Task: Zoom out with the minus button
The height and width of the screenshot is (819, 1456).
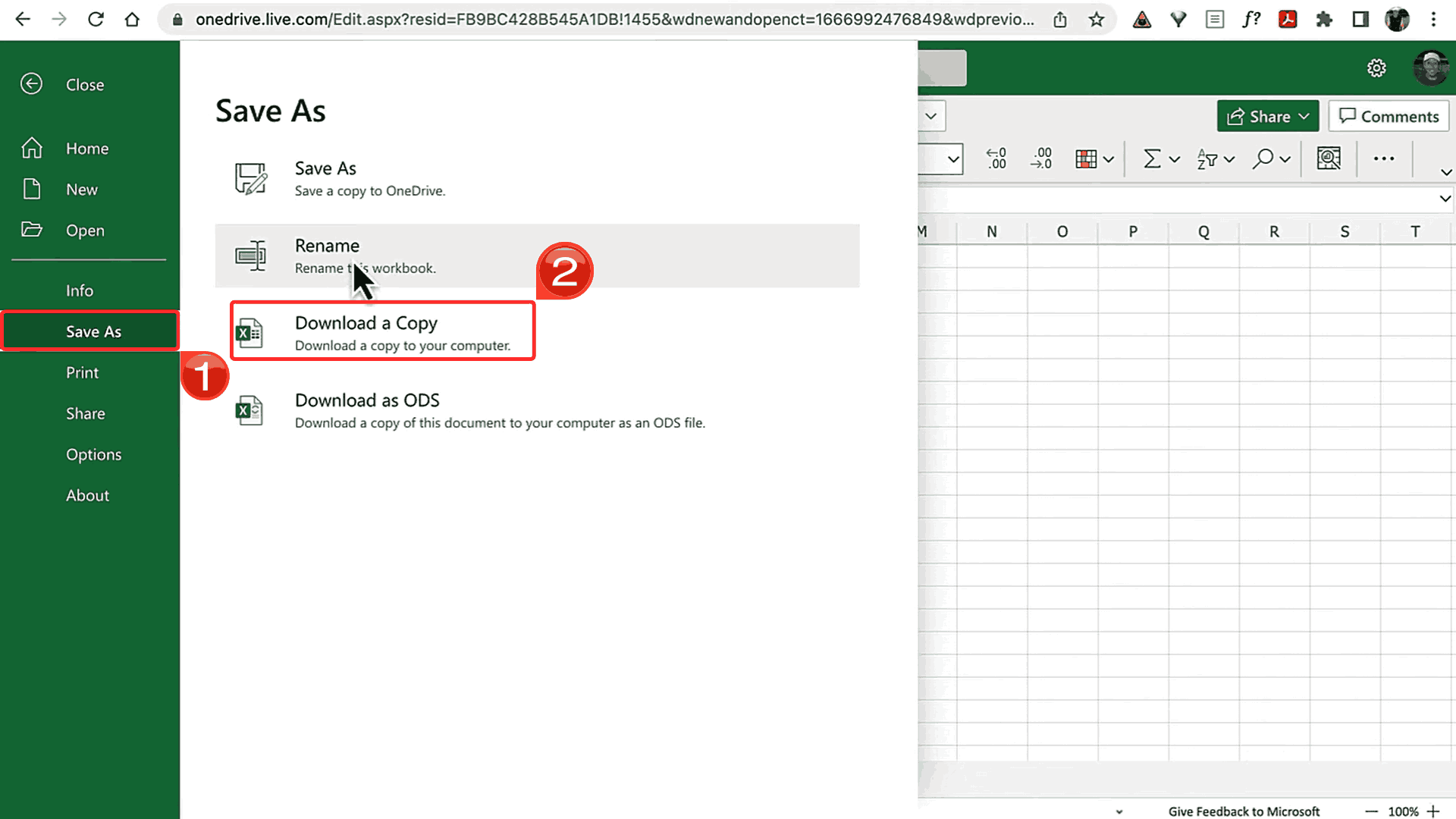Action: pos(1371,811)
